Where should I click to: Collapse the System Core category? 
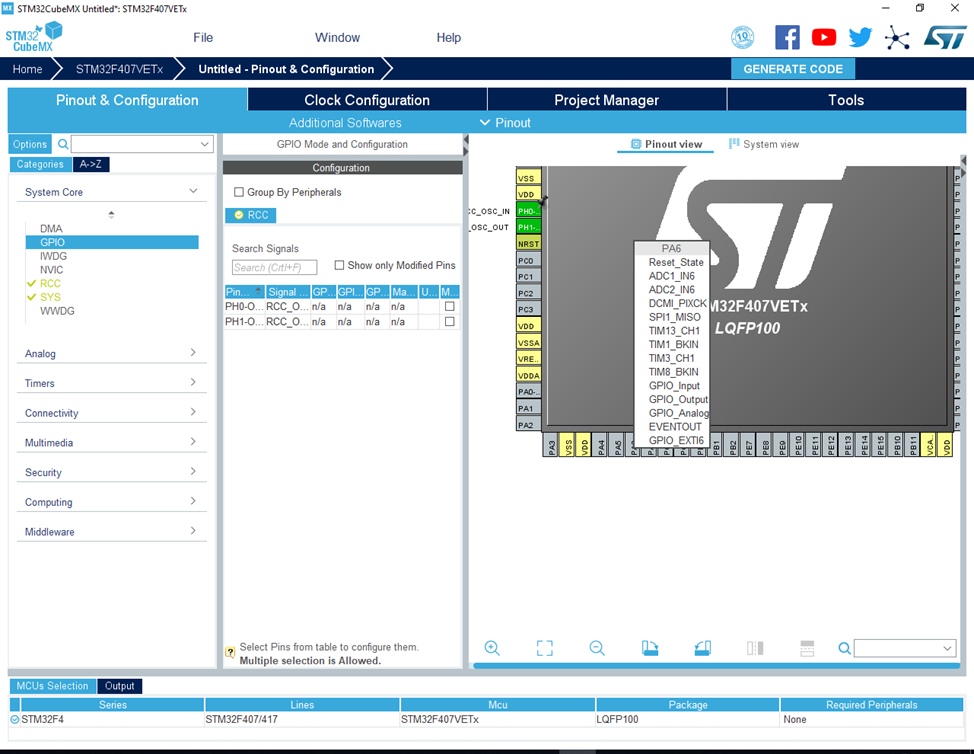(193, 191)
